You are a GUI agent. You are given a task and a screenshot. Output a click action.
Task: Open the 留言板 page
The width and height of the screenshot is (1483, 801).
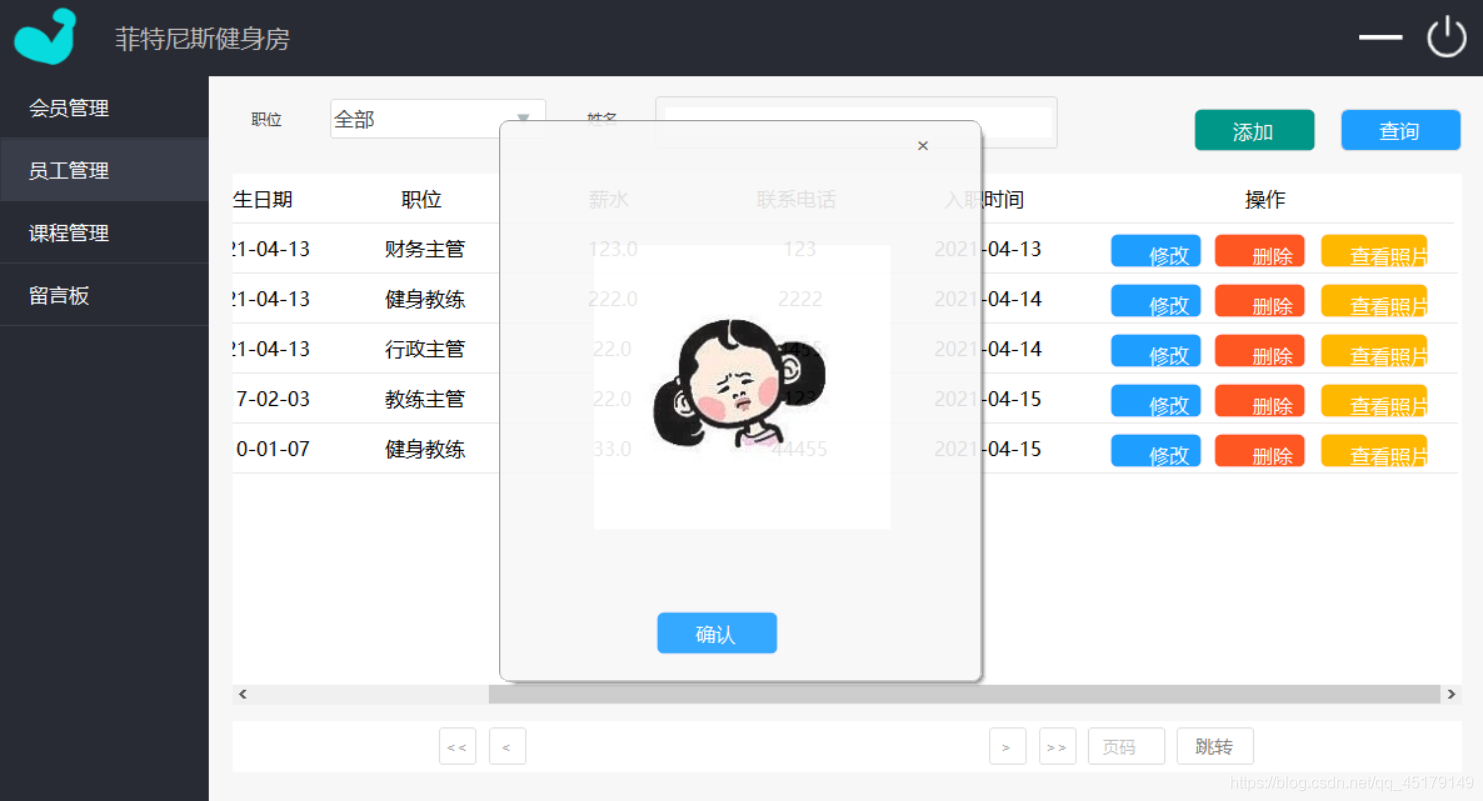[x=104, y=295]
